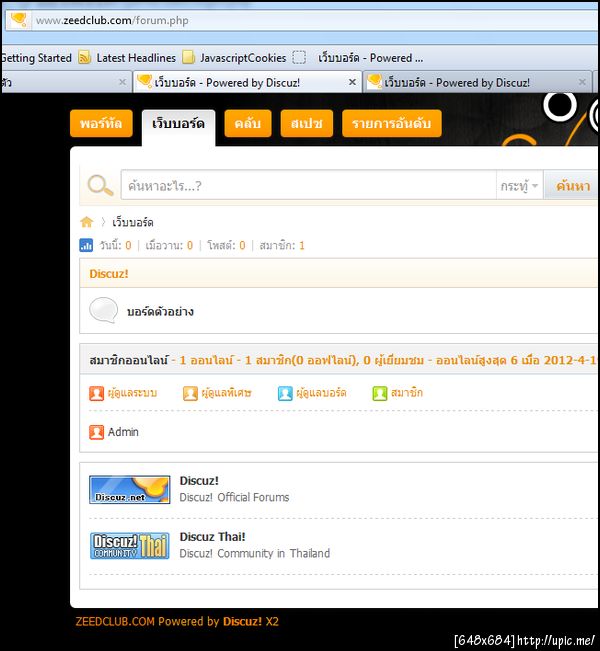Viewport: 600px width, 651px height.
Task: Click the โพสต์: 0 post count
Action: (x=226, y=246)
